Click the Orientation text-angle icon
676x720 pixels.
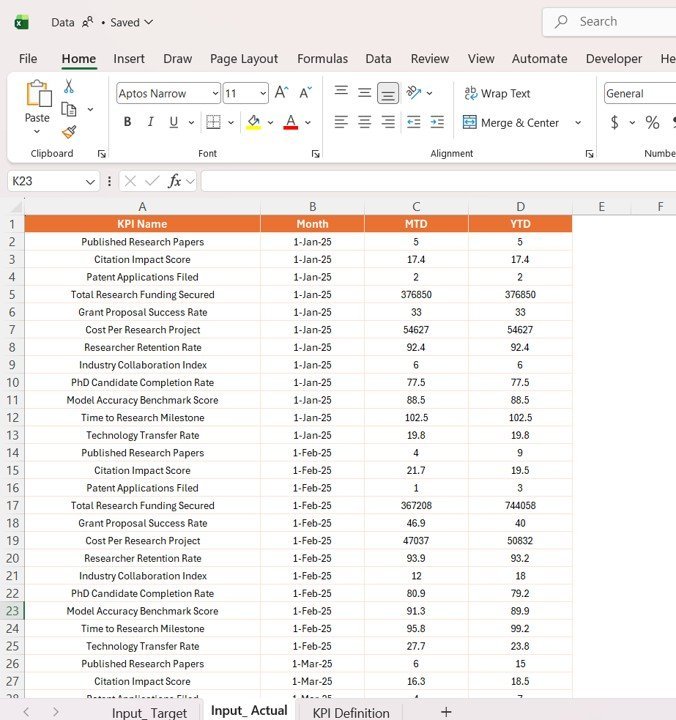tap(414, 93)
